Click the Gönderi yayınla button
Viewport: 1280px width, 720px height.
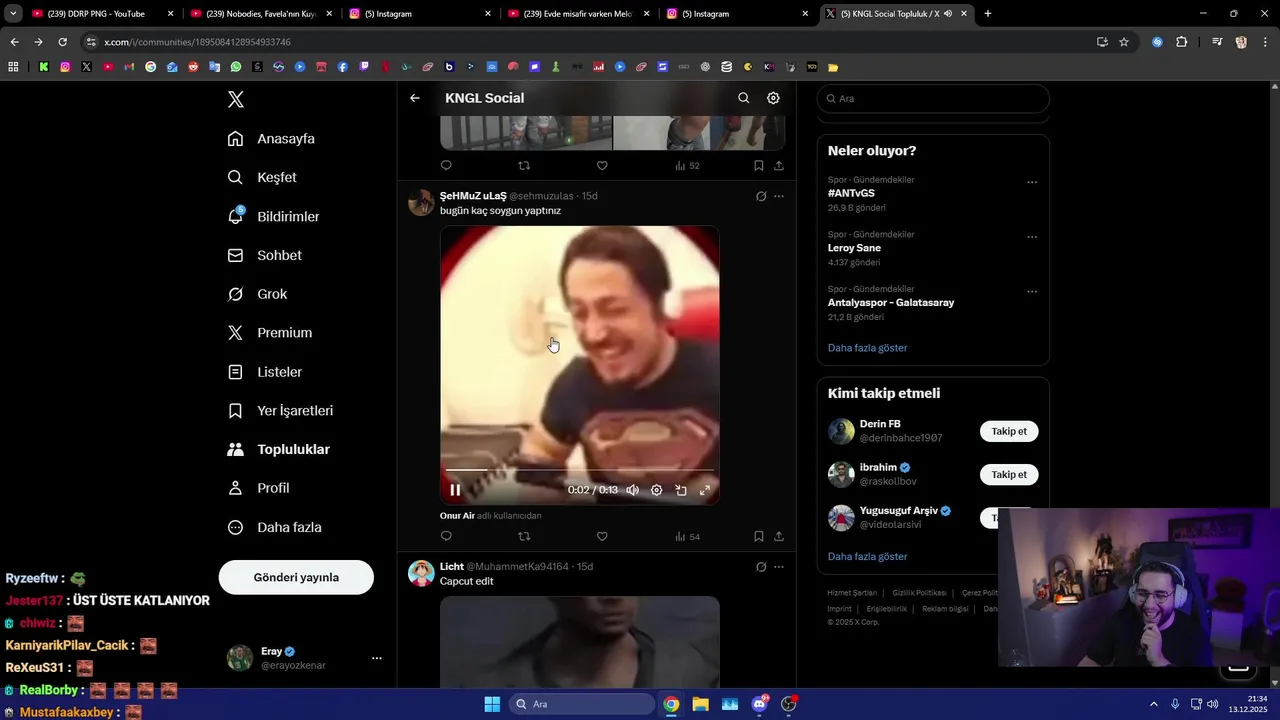pos(296,577)
